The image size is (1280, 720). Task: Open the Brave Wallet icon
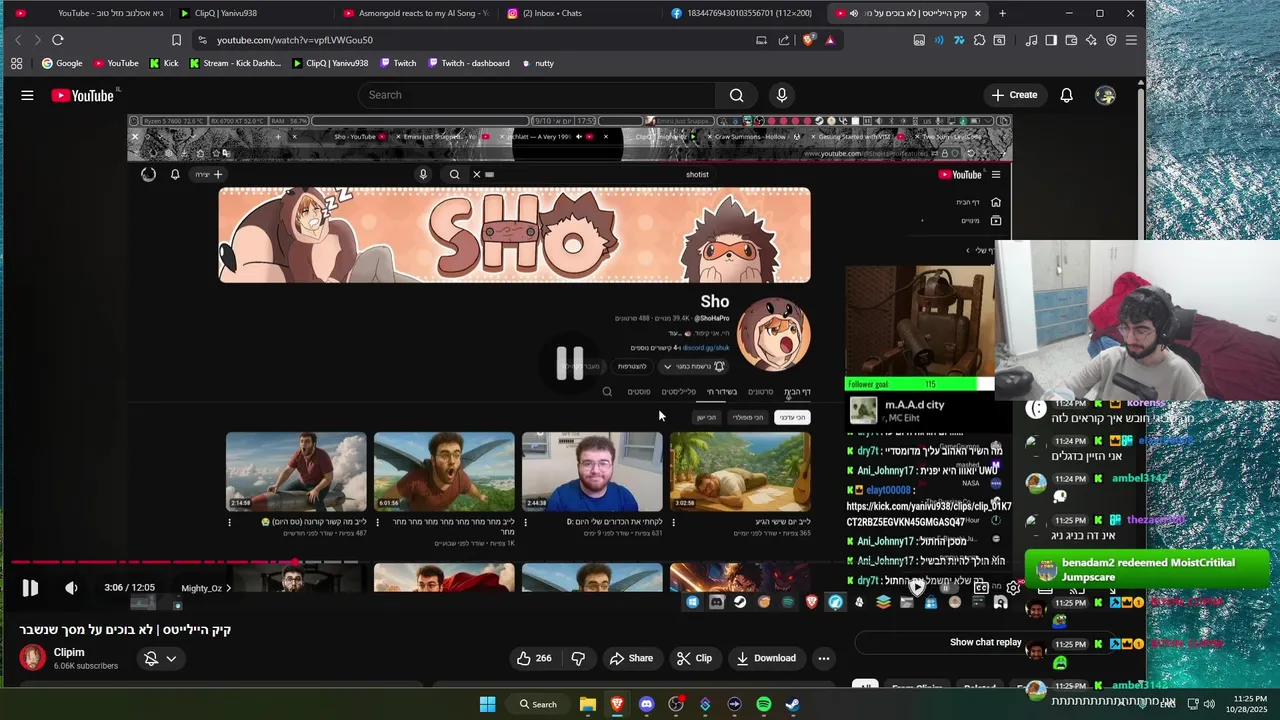pos(1071,40)
